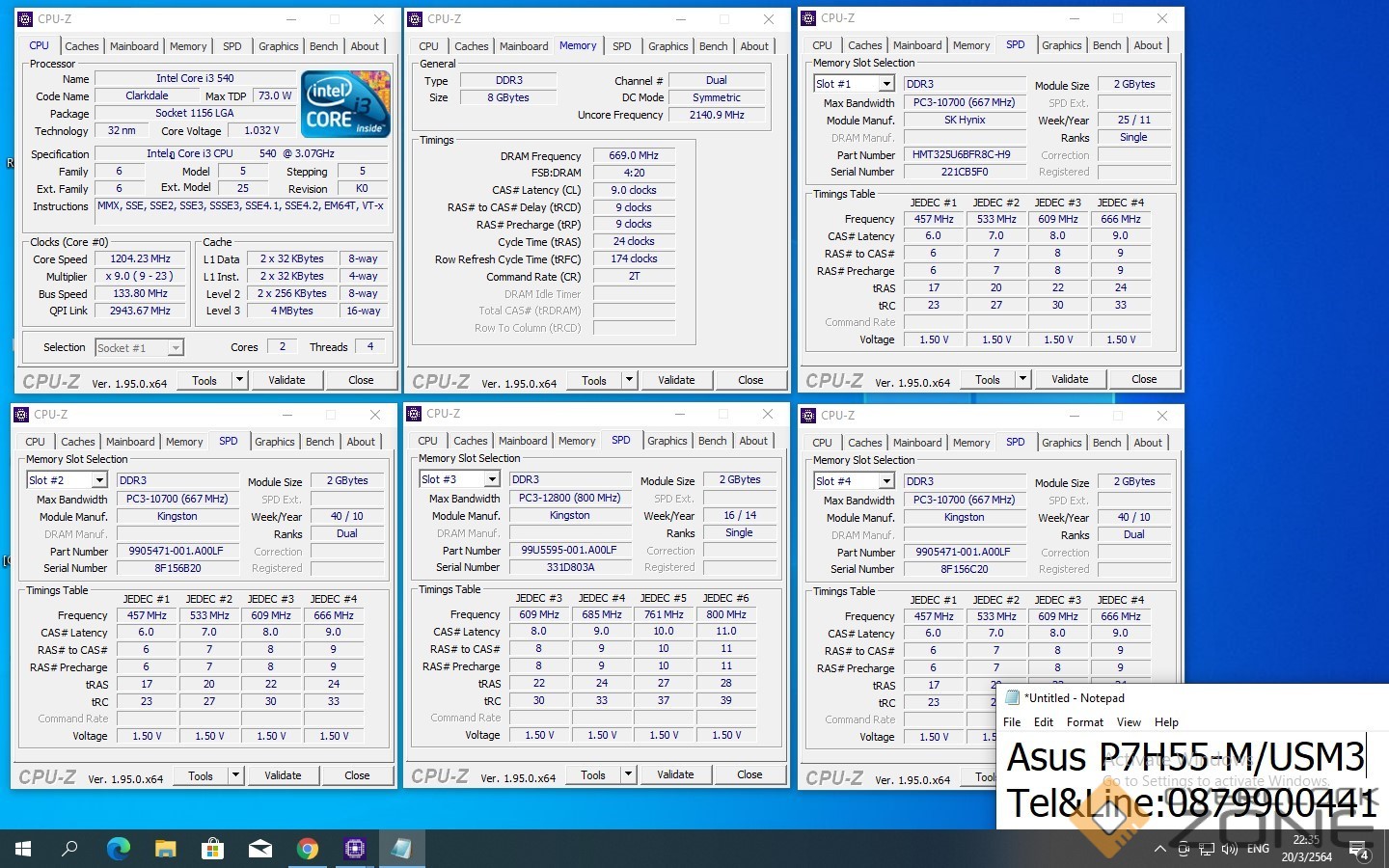
Task: Open the Format menu in Notepad
Action: (1084, 722)
